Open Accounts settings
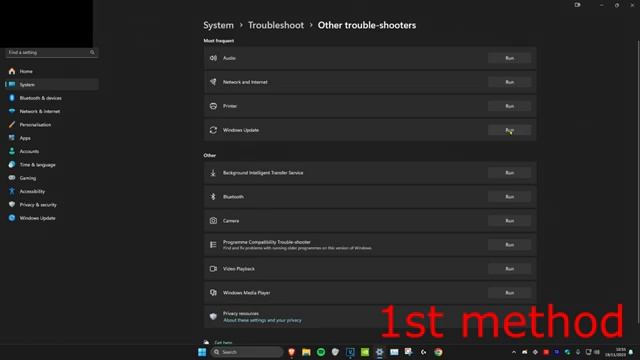 (51, 151)
